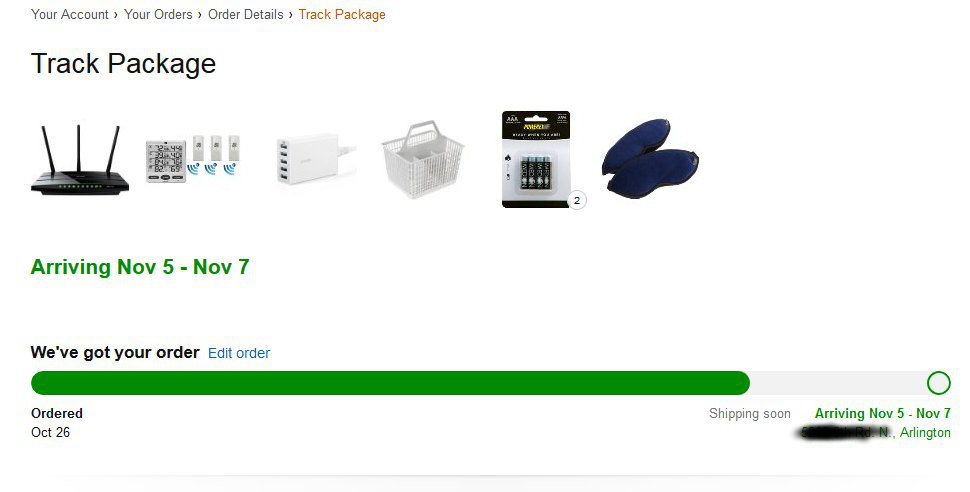Viewport: 970px width, 492px height.
Task: Click the Ordered Oct 26 status label
Action: [57, 423]
